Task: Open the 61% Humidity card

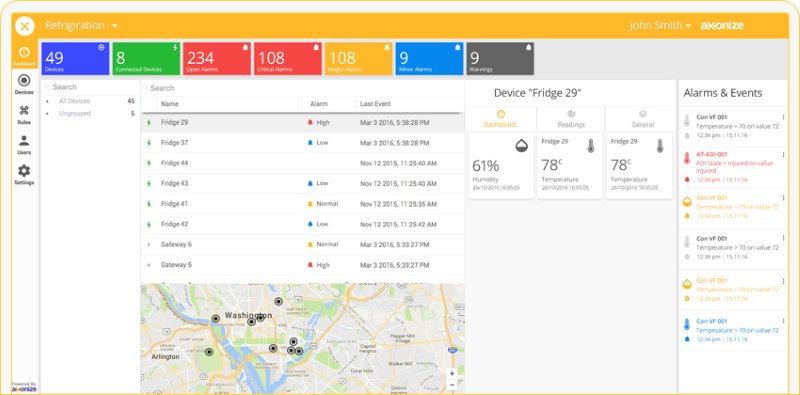Action: (x=501, y=166)
